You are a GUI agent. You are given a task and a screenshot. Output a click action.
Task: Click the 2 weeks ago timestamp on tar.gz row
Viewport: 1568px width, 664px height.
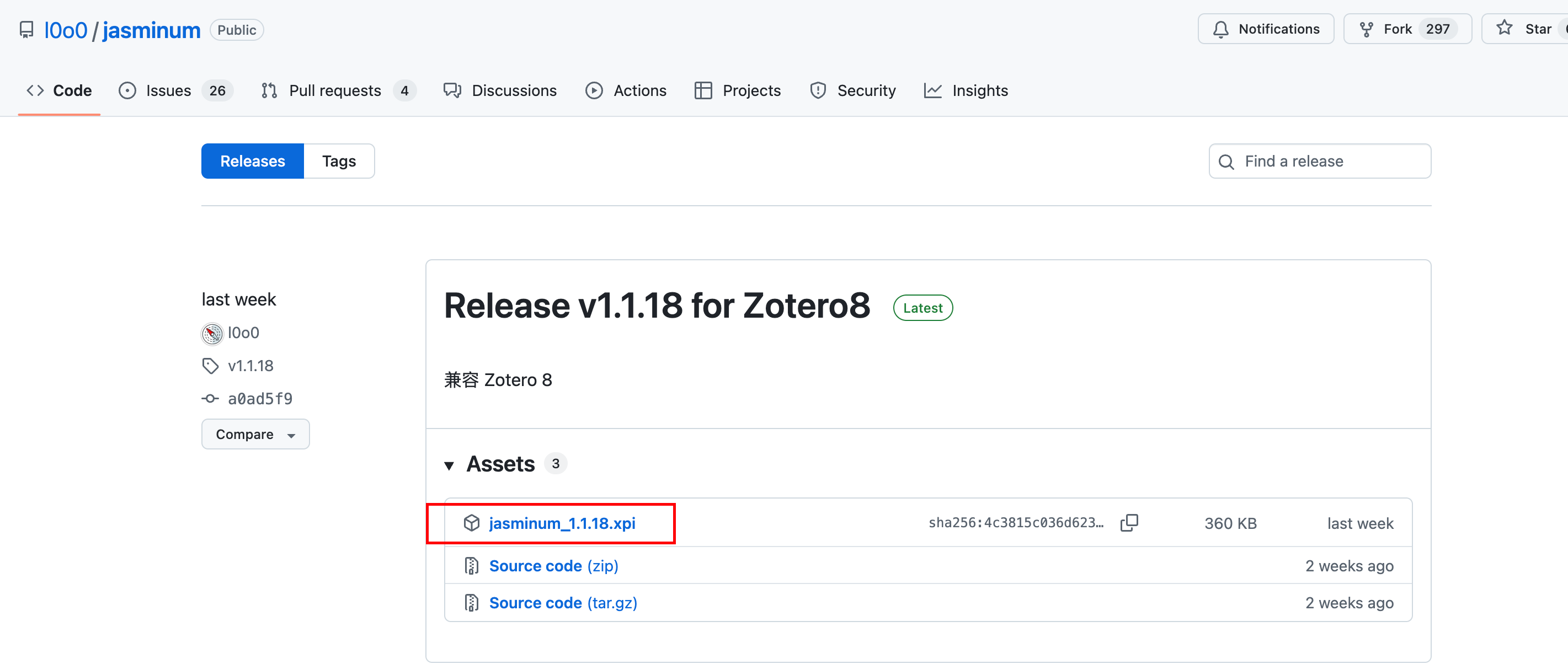1349,603
